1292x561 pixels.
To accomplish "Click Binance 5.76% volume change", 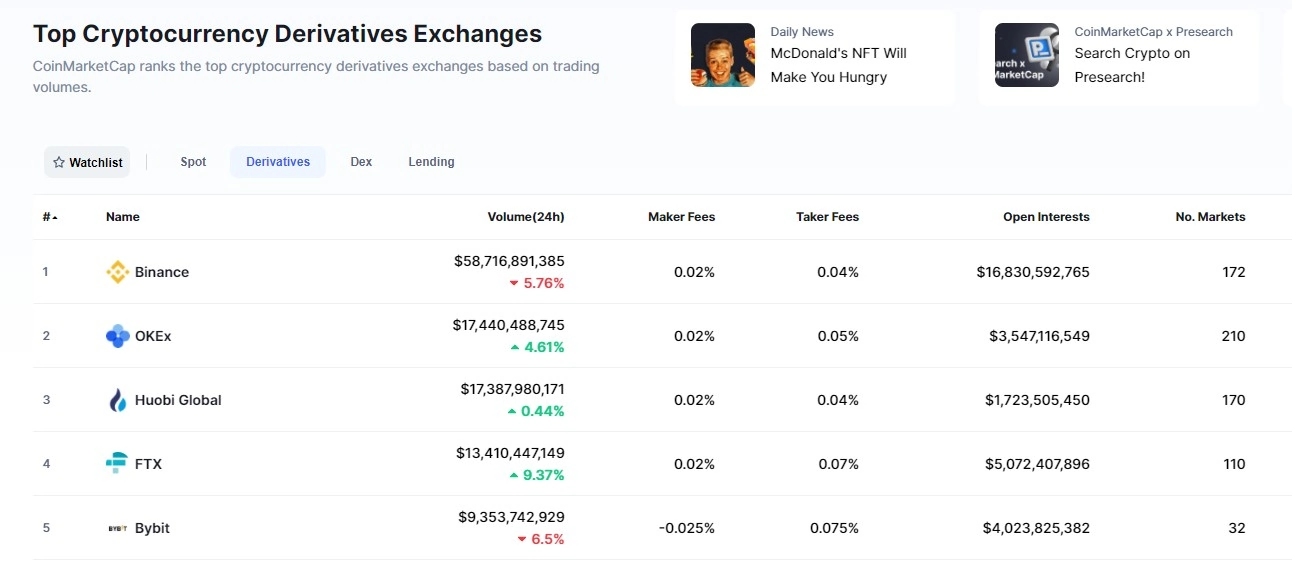I will (x=537, y=283).
